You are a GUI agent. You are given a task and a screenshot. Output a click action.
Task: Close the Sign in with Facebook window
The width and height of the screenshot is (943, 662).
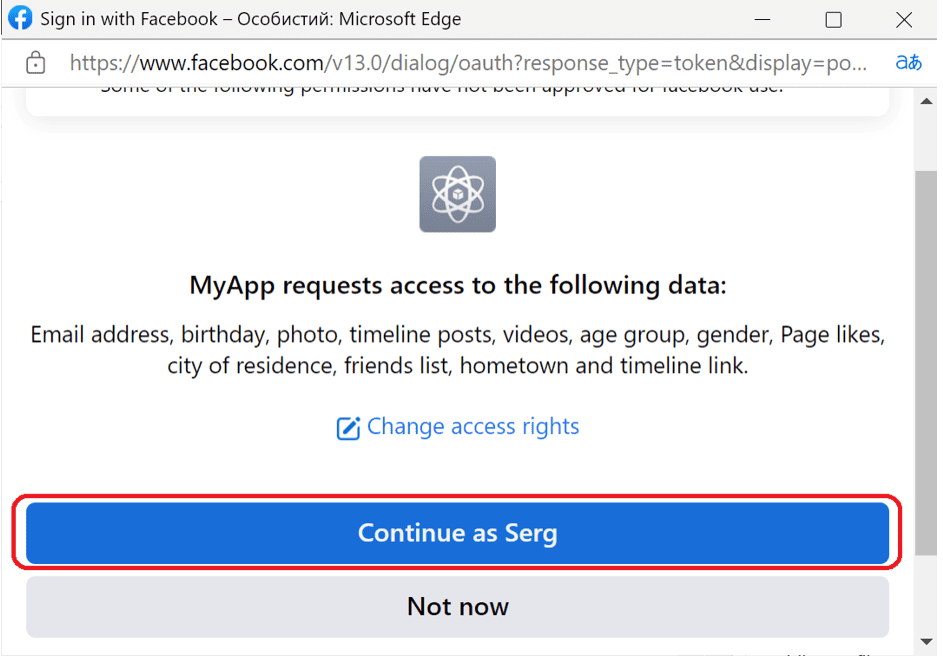point(903,20)
